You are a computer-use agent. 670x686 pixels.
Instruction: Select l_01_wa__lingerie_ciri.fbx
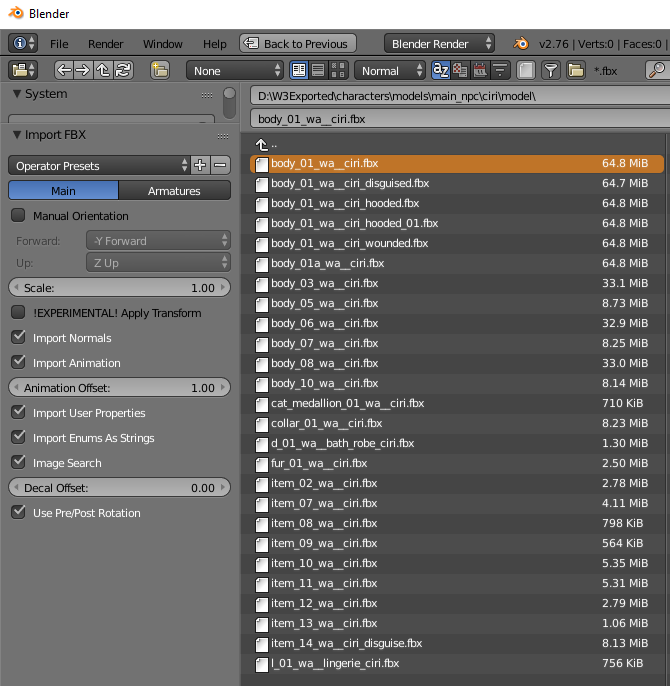(457, 663)
